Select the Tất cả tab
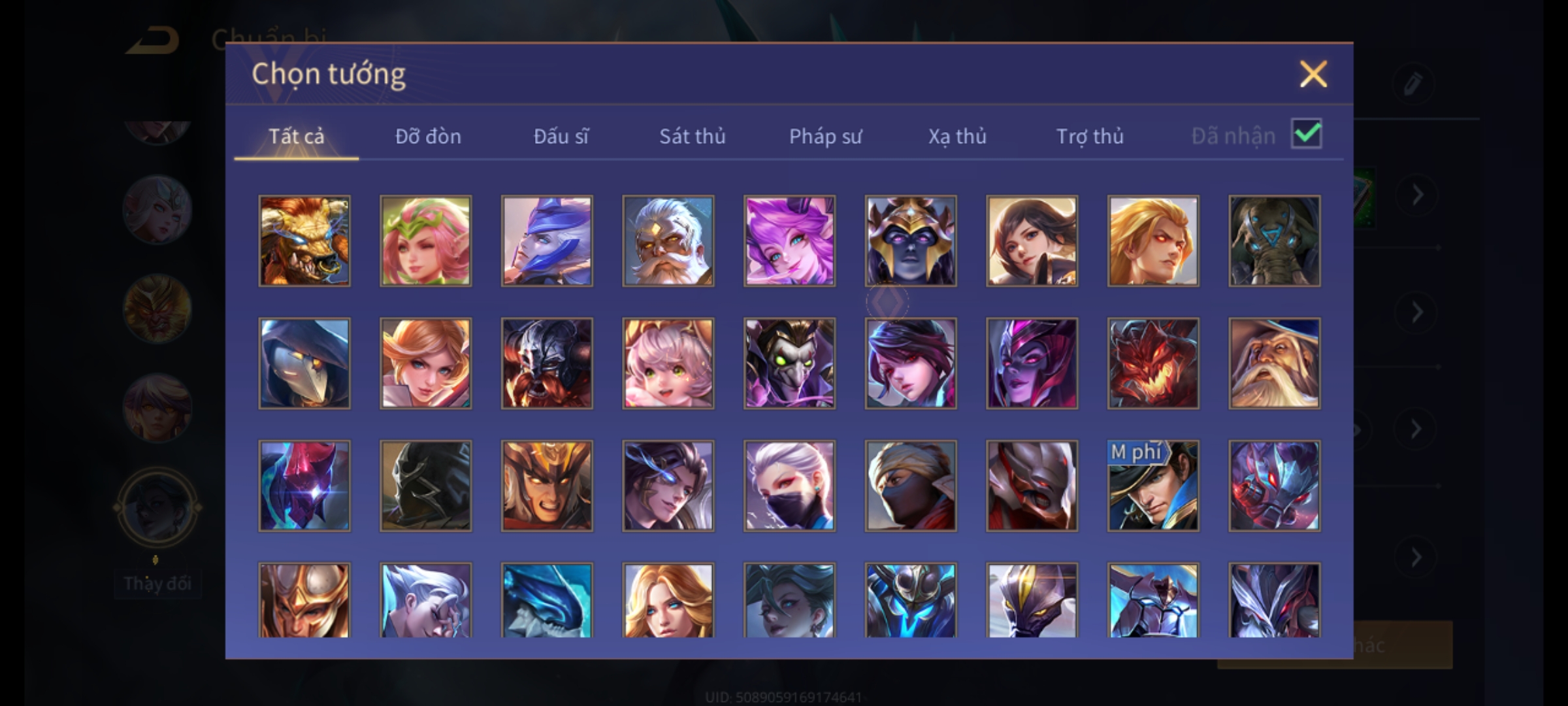Screen dimensions: 1568x706 [x=296, y=136]
